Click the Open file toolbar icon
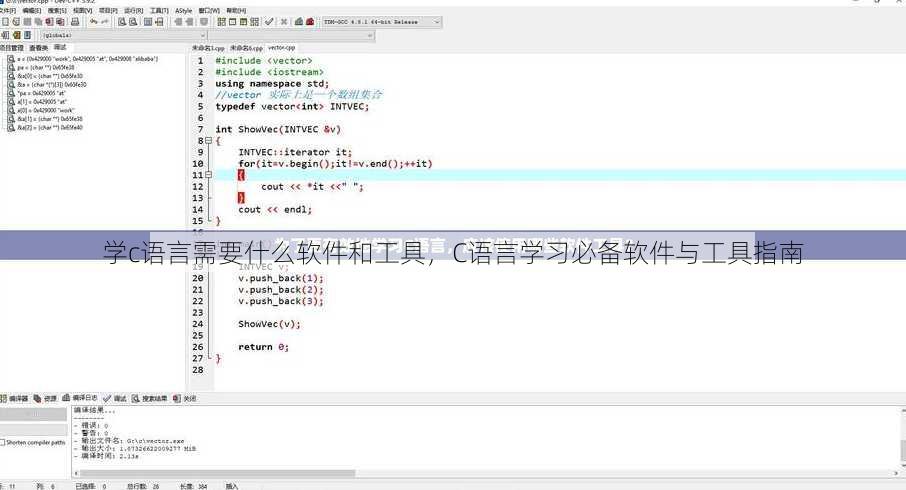 [x=16, y=21]
